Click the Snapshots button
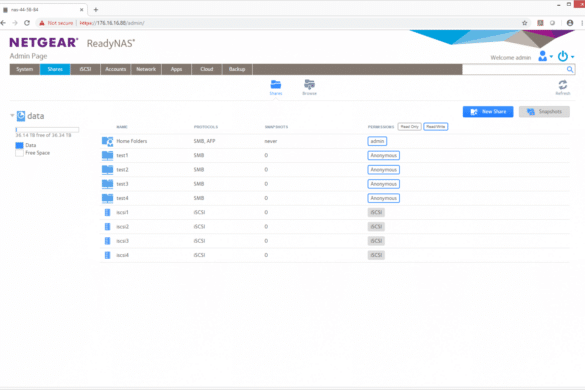This screenshot has height=390, width=585. point(544,112)
